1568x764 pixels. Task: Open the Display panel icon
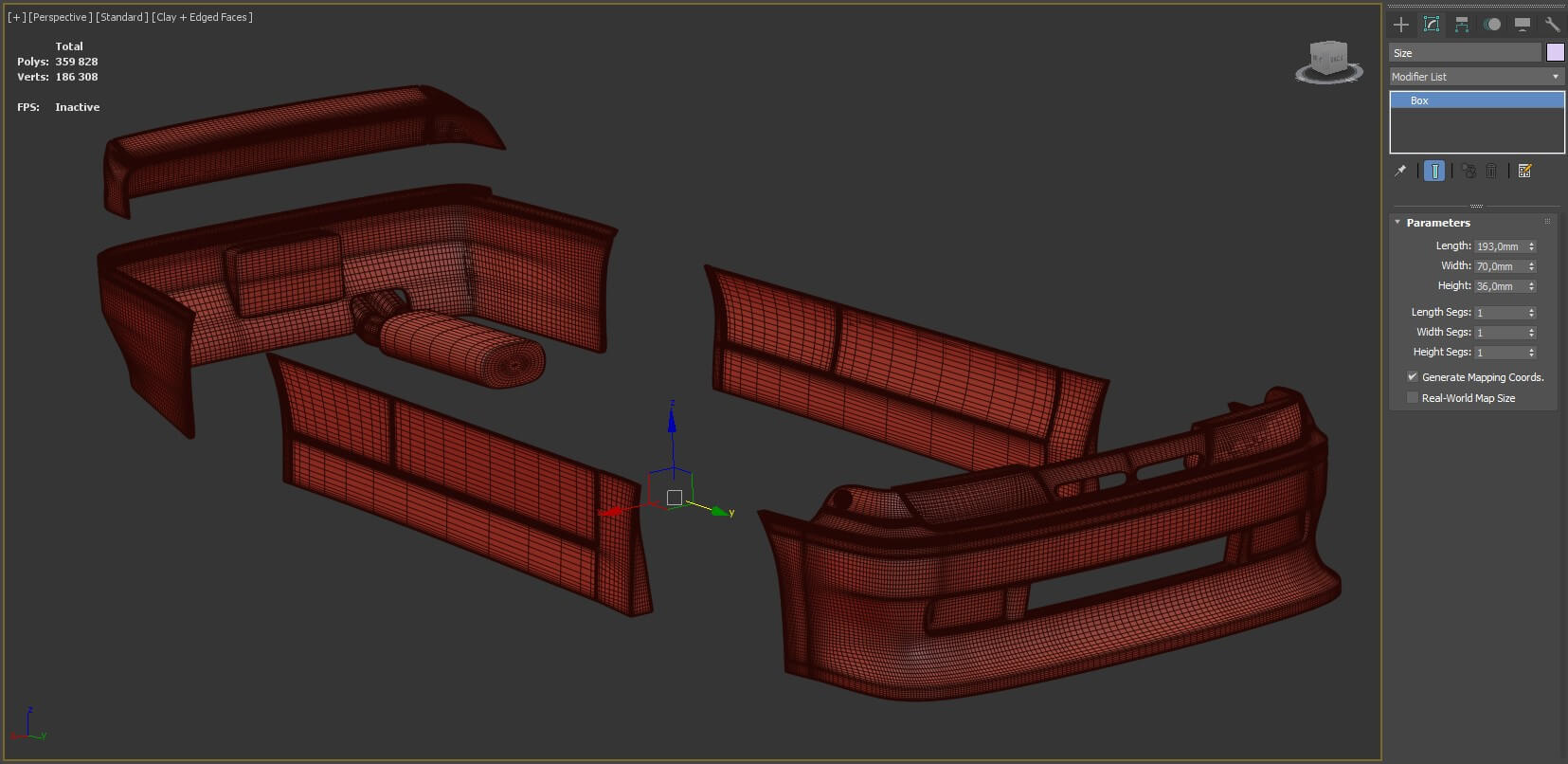[x=1523, y=25]
